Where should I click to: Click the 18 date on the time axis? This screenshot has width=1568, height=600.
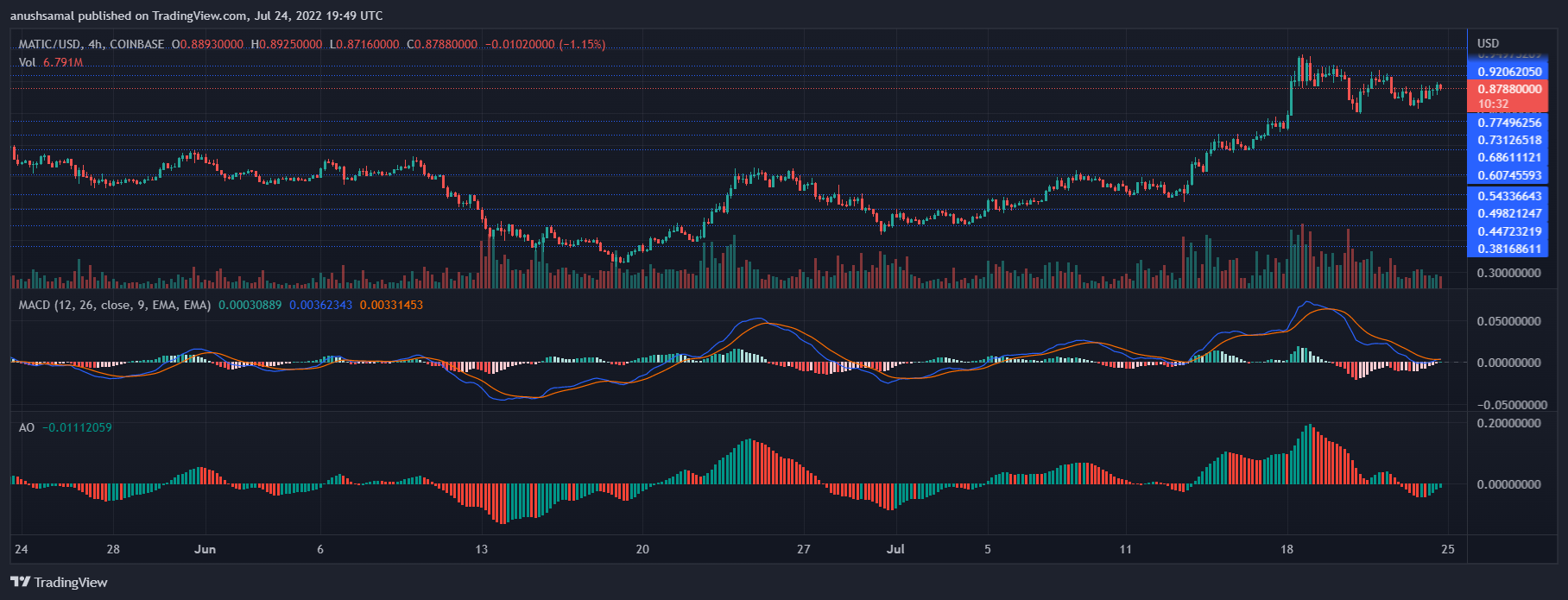[x=1287, y=549]
